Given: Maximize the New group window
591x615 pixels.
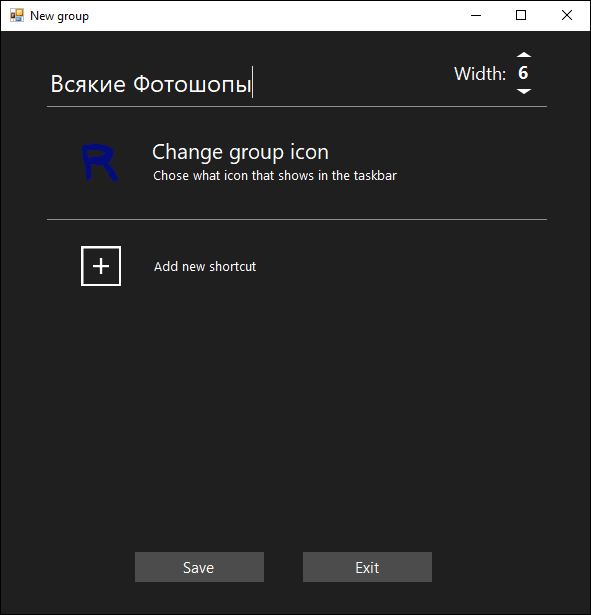Looking at the screenshot, I should point(521,16).
